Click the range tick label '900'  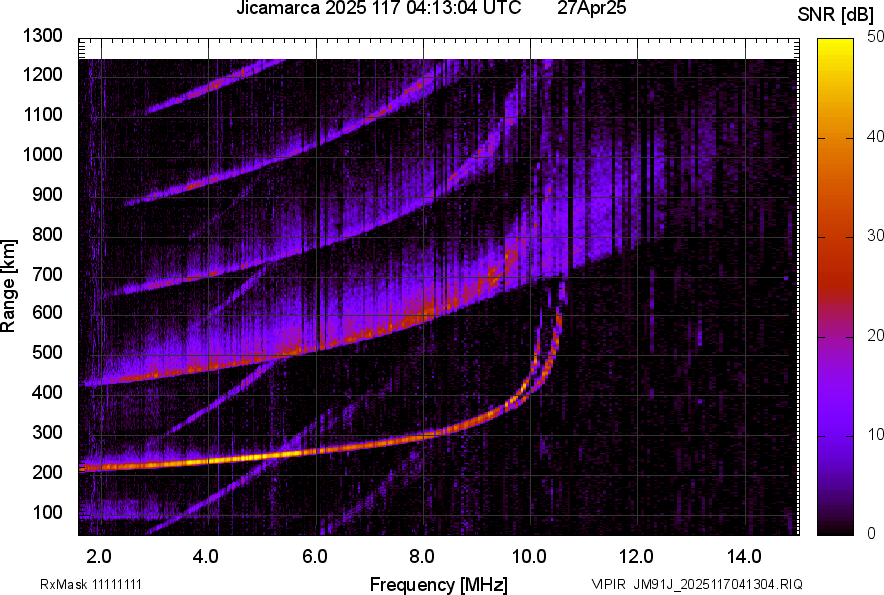point(47,194)
